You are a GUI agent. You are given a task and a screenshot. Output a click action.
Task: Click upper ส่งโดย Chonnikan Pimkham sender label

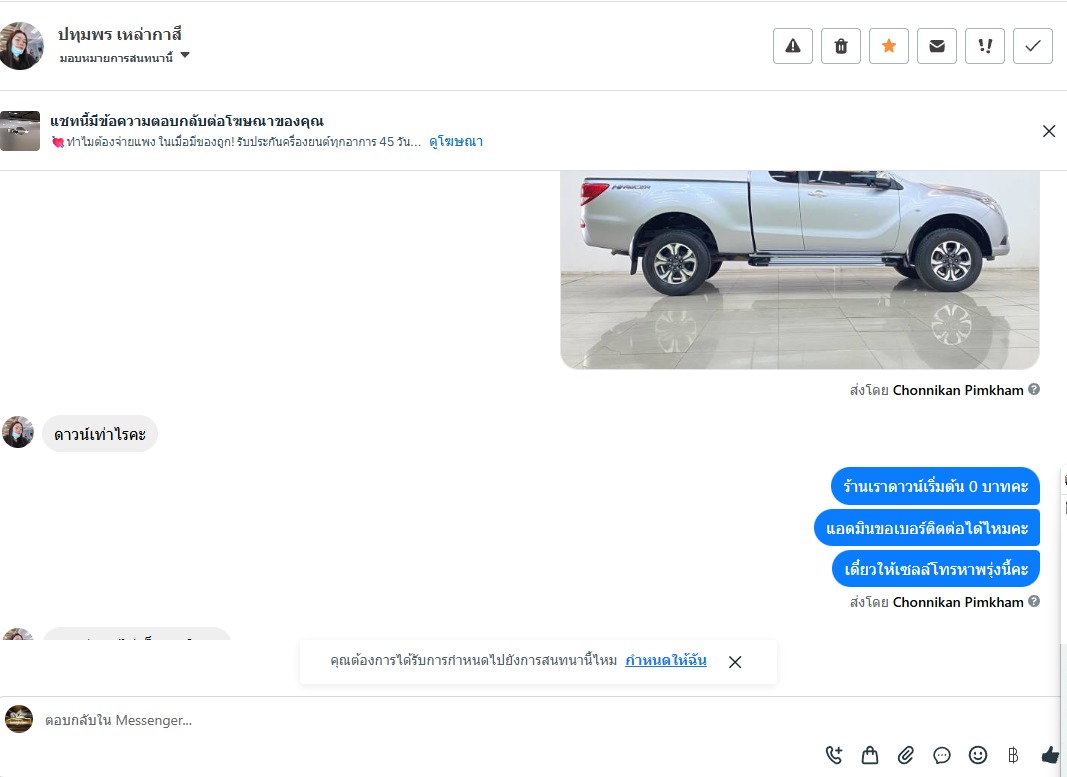[936, 390]
